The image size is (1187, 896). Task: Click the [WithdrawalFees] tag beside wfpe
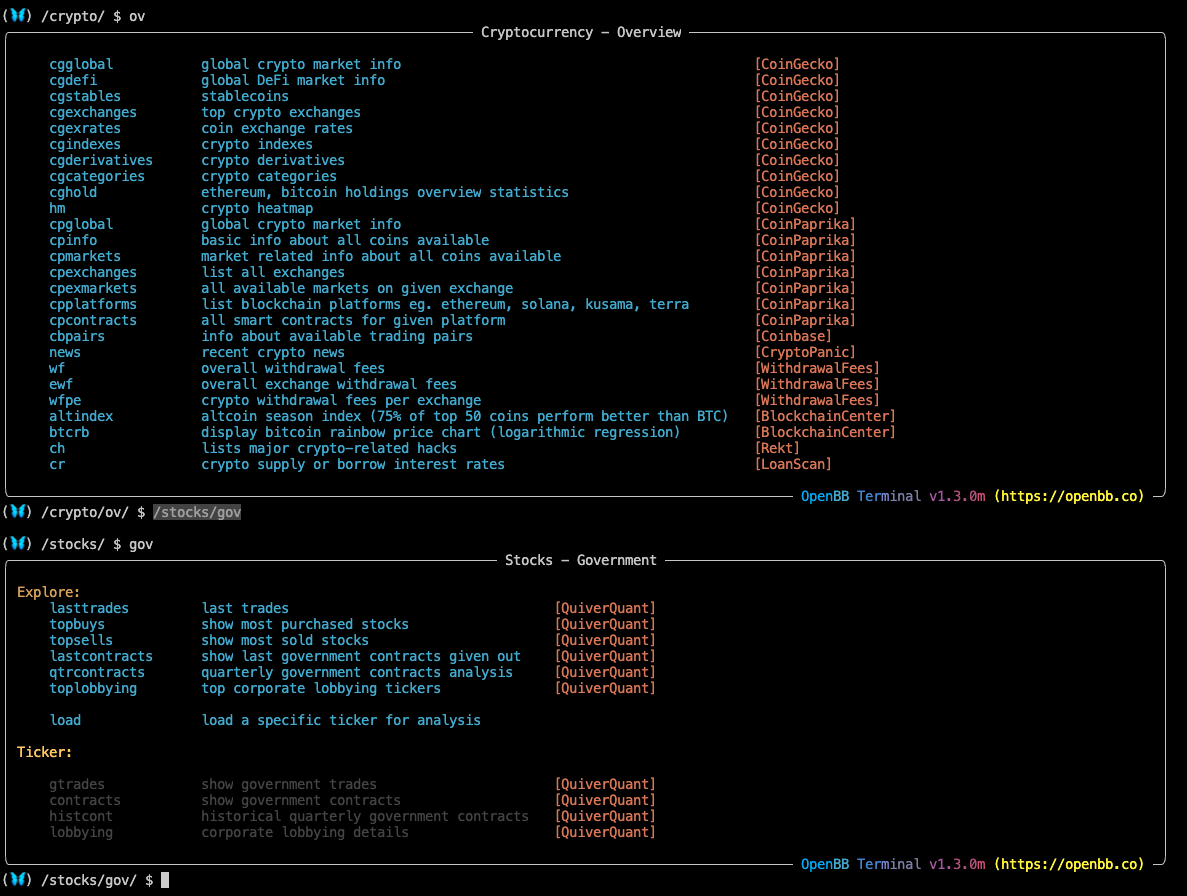point(817,400)
